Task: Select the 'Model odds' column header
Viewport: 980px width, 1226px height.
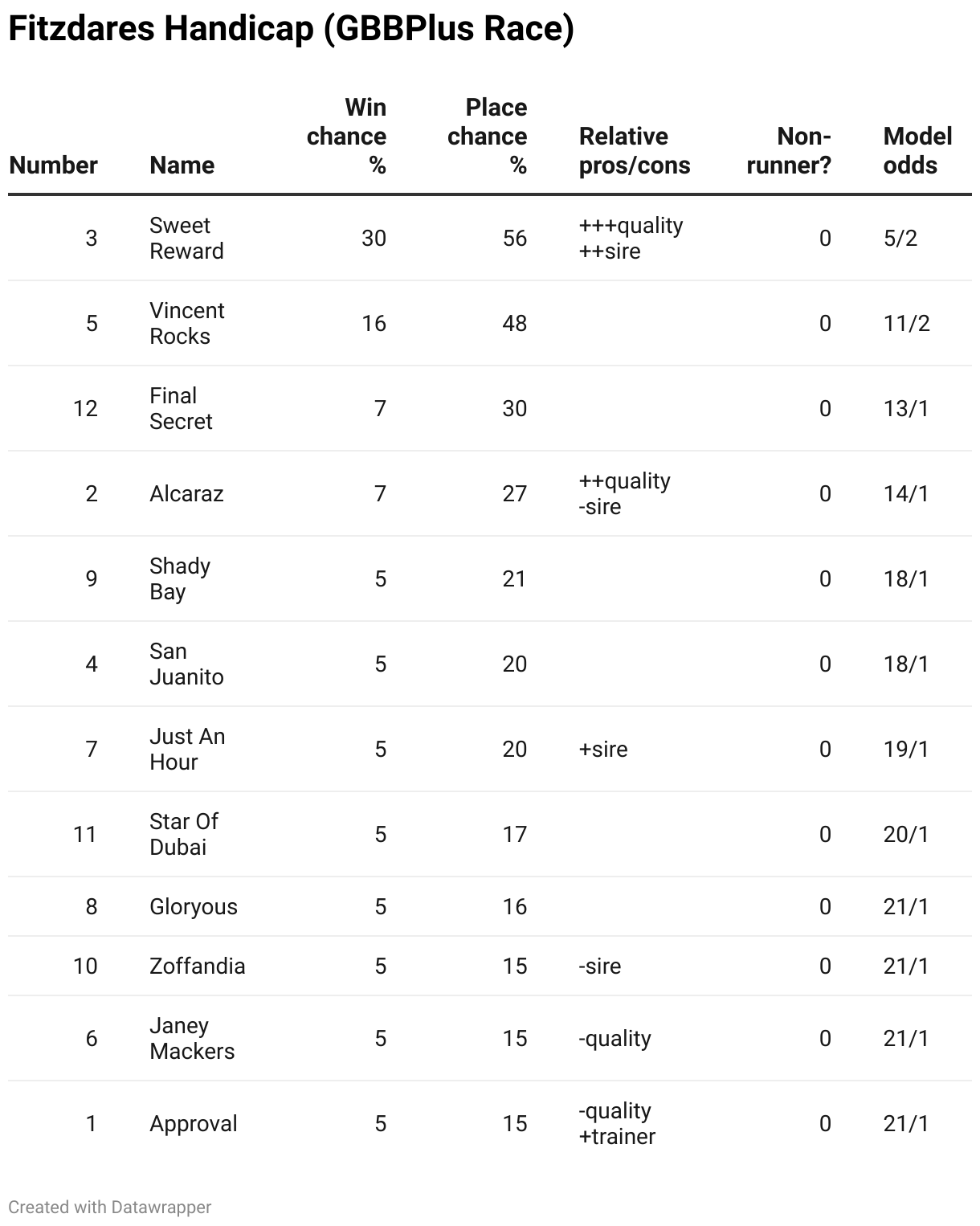Action: pyautogui.click(x=917, y=150)
